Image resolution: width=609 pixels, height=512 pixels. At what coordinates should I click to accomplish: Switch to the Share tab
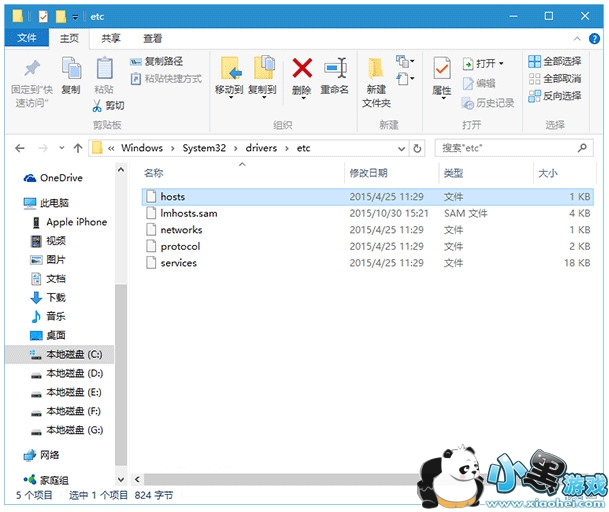111,38
